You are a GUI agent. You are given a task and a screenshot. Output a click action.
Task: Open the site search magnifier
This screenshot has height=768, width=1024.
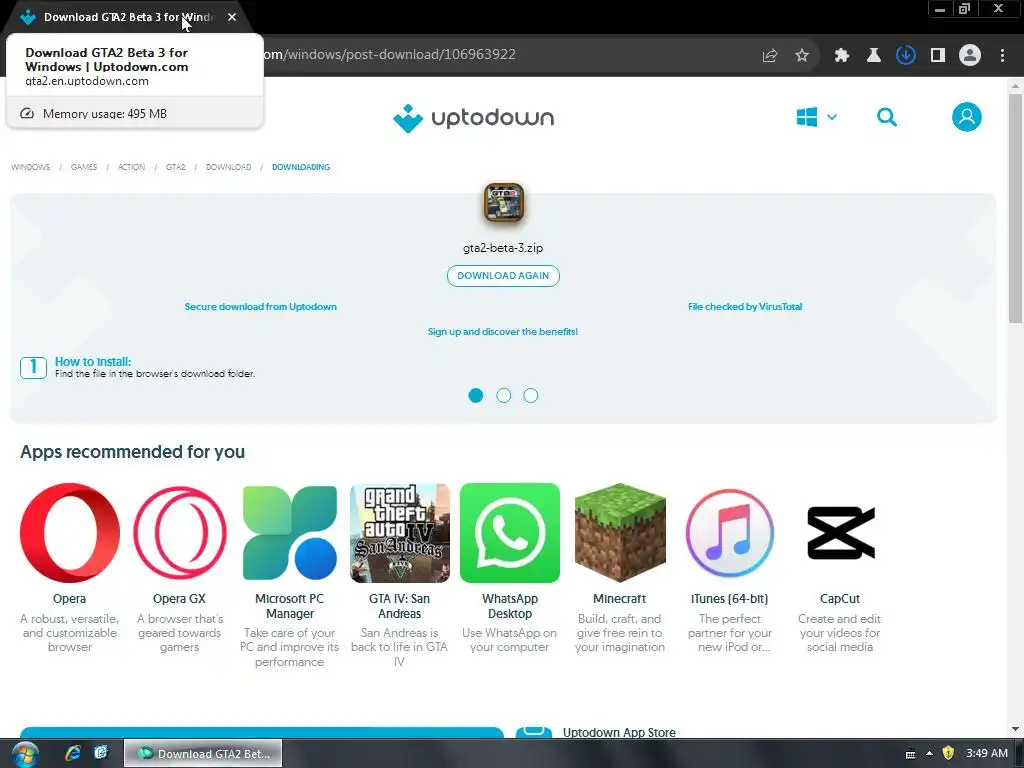click(x=886, y=118)
